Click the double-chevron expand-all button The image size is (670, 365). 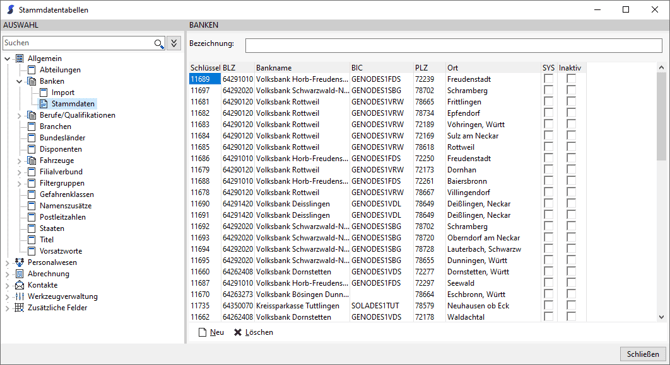(174, 43)
